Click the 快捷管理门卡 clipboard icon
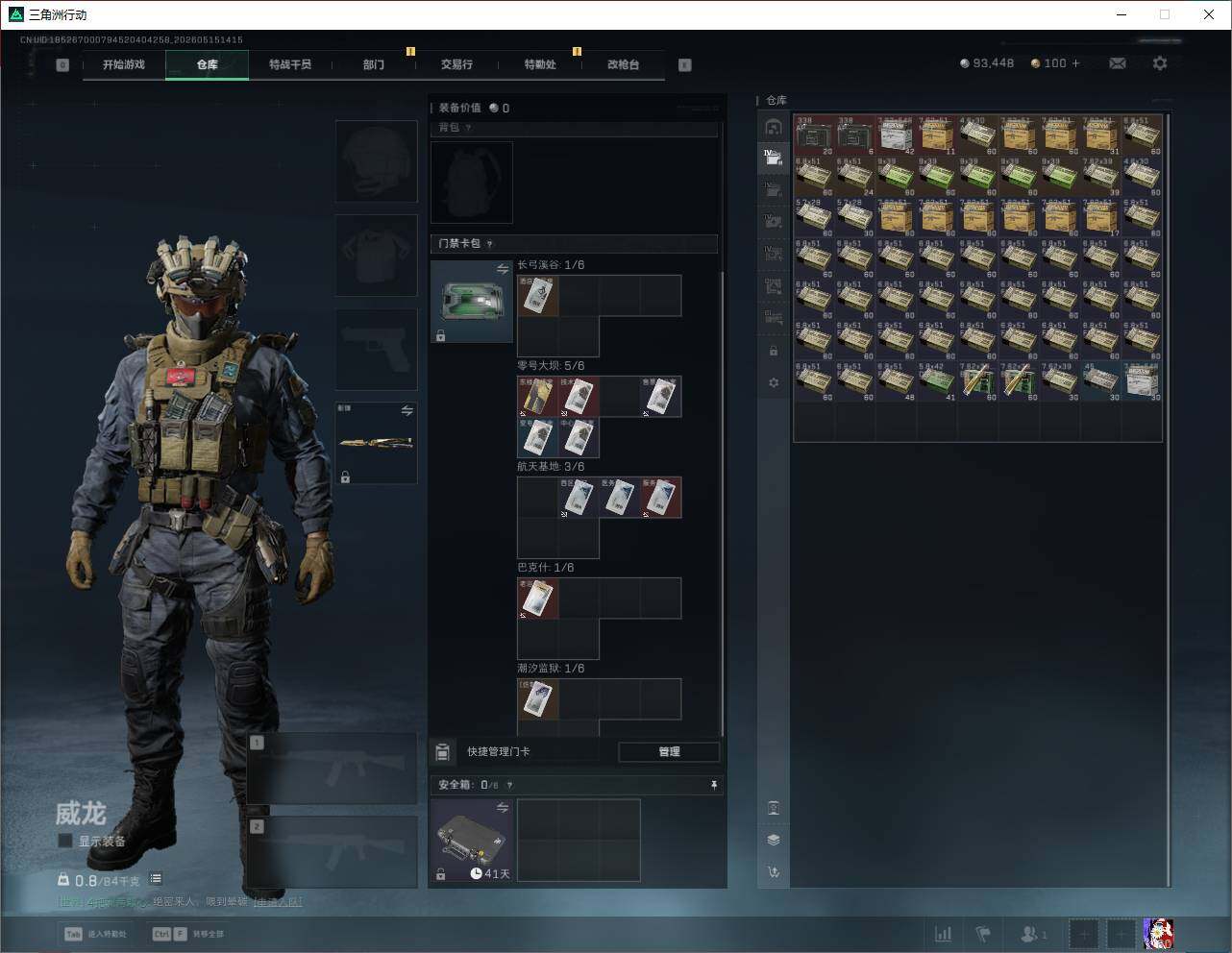This screenshot has width=1232, height=953. pyautogui.click(x=443, y=751)
